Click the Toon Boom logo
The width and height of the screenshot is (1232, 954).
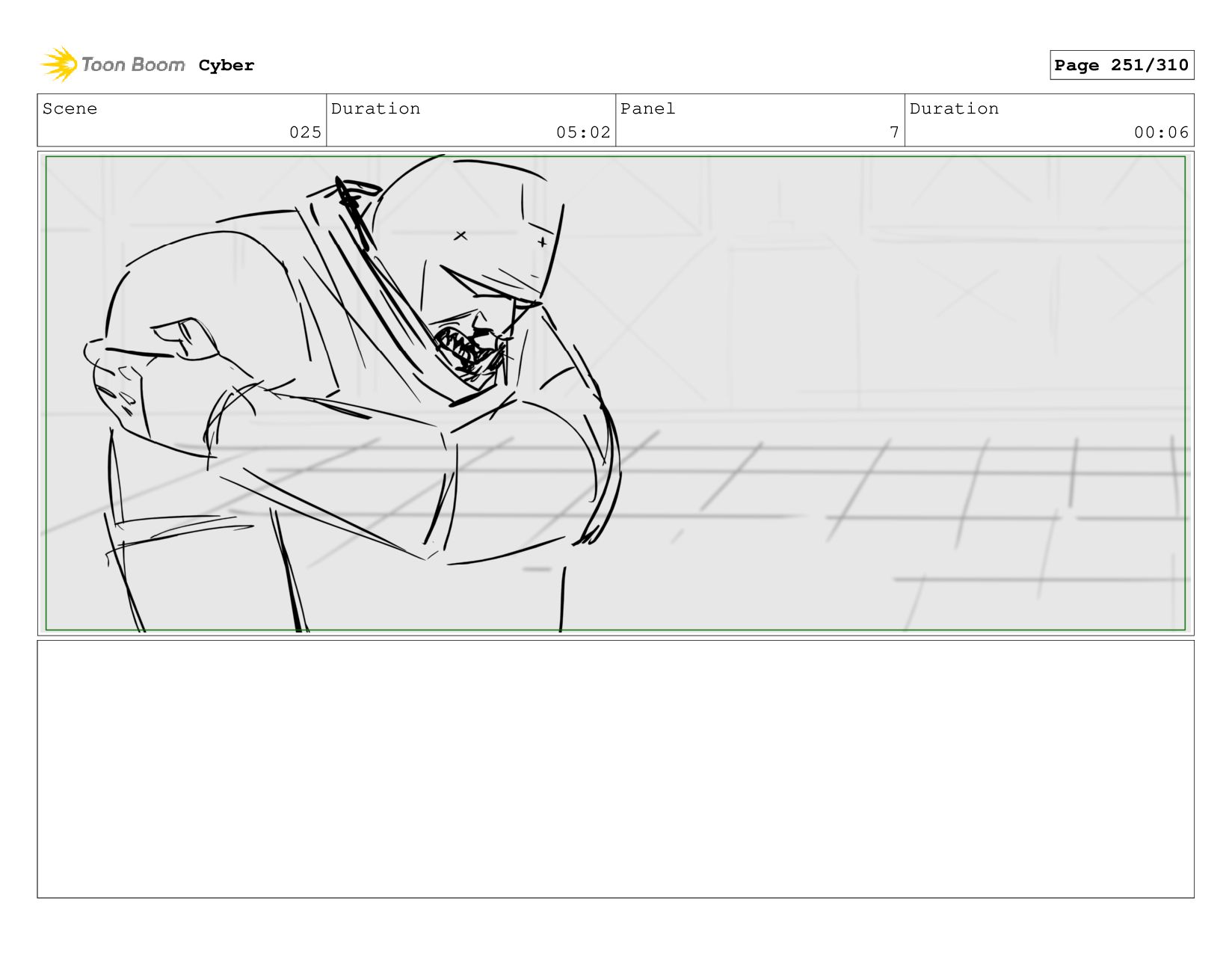coord(112,65)
